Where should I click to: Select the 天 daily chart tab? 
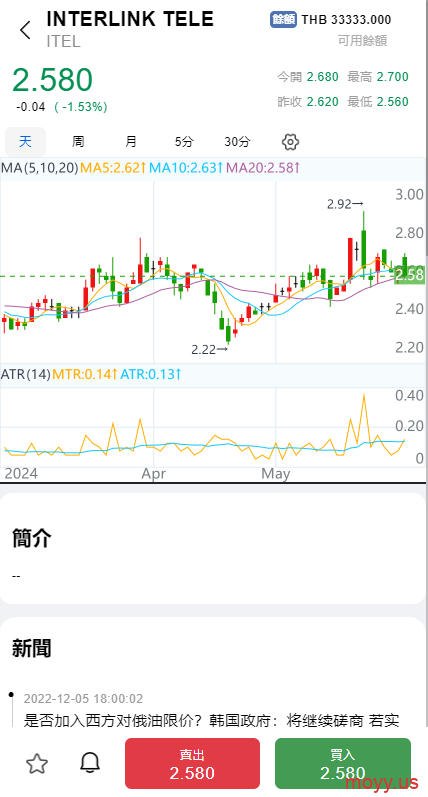(25, 142)
